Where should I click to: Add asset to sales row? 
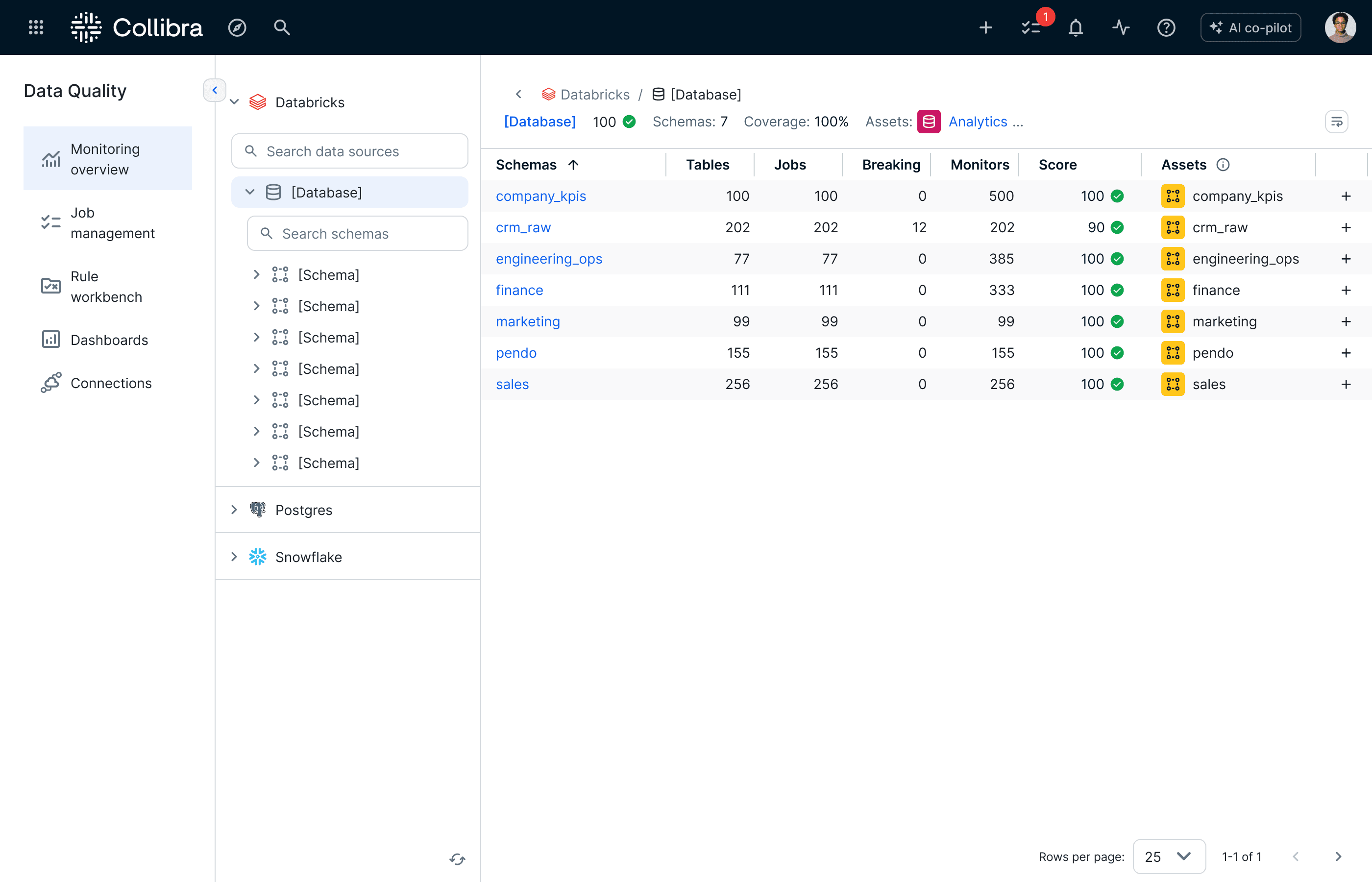coord(1346,384)
